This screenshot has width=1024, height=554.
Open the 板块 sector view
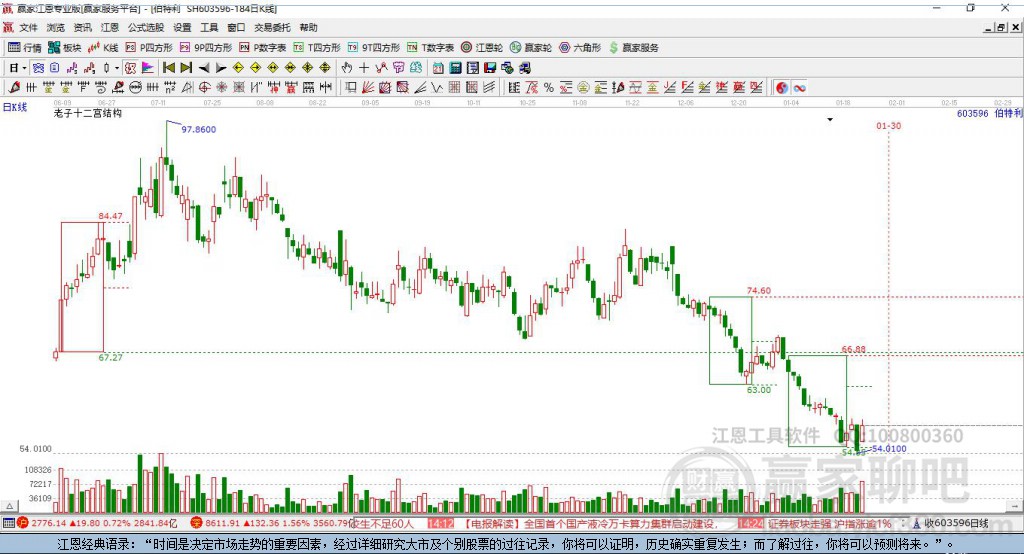pyautogui.click(x=65, y=48)
